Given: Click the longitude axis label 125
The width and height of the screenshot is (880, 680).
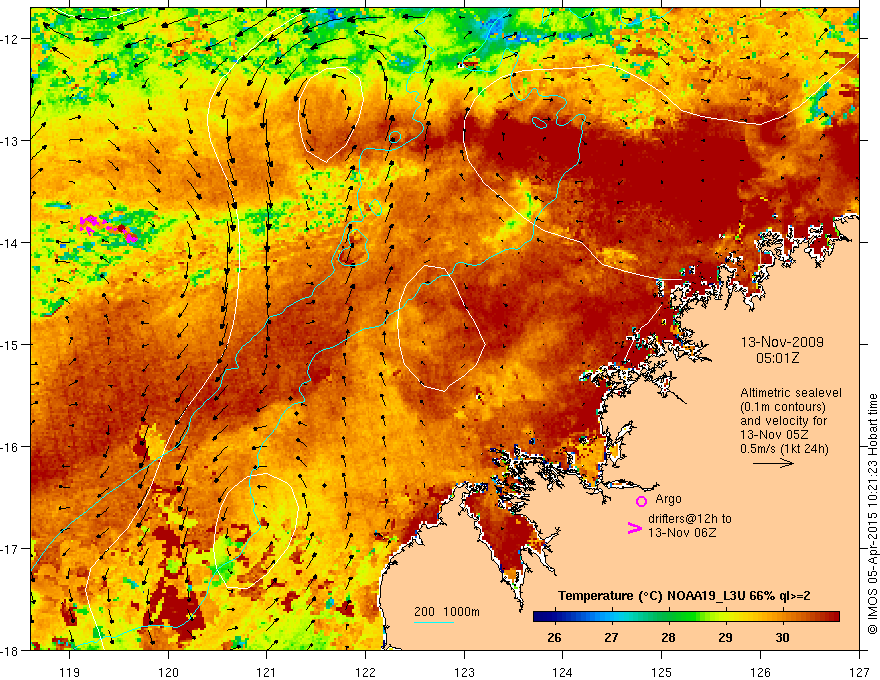Looking at the screenshot, I should pyautogui.click(x=662, y=672).
